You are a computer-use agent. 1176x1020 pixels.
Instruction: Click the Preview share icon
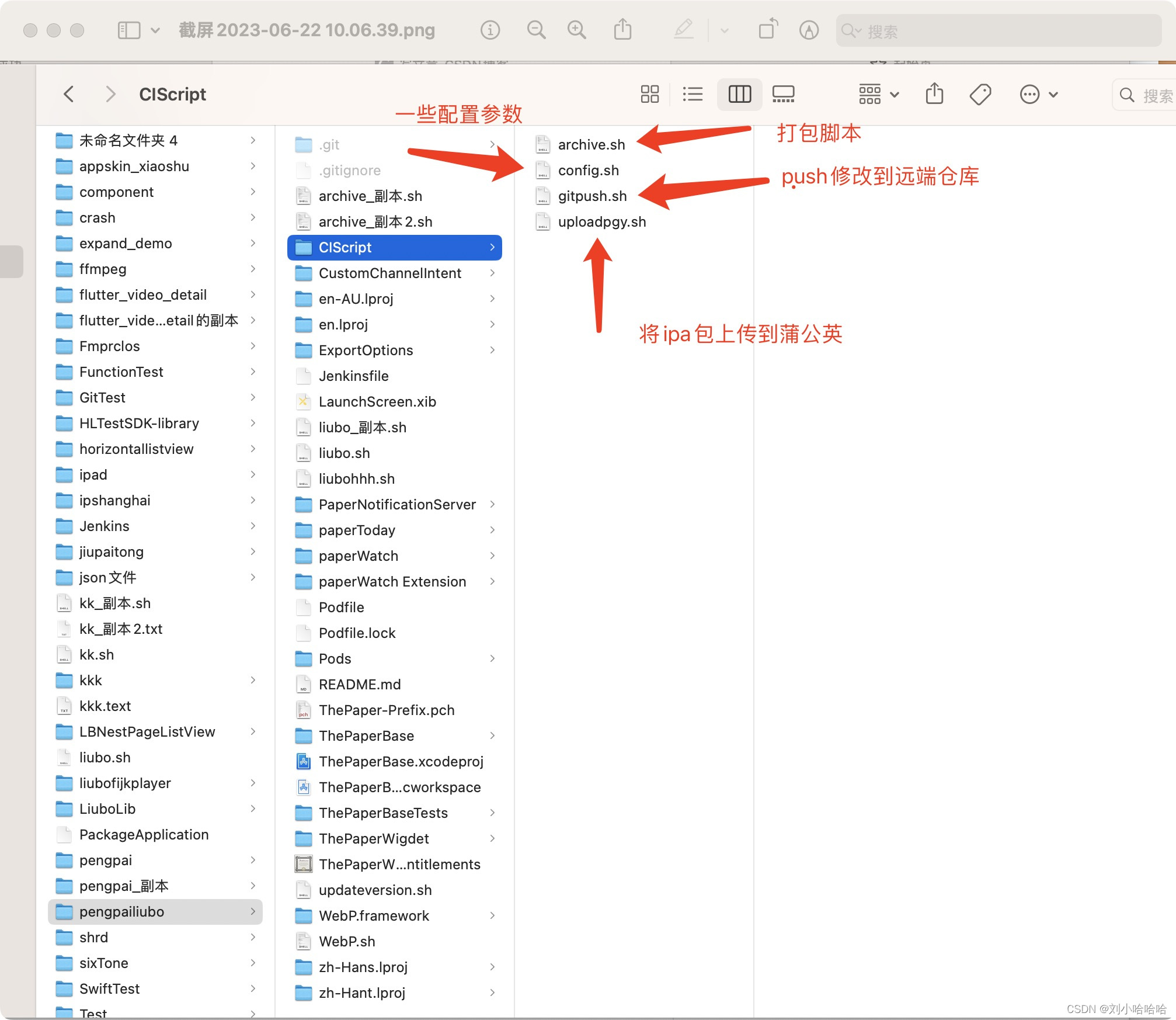tap(622, 30)
